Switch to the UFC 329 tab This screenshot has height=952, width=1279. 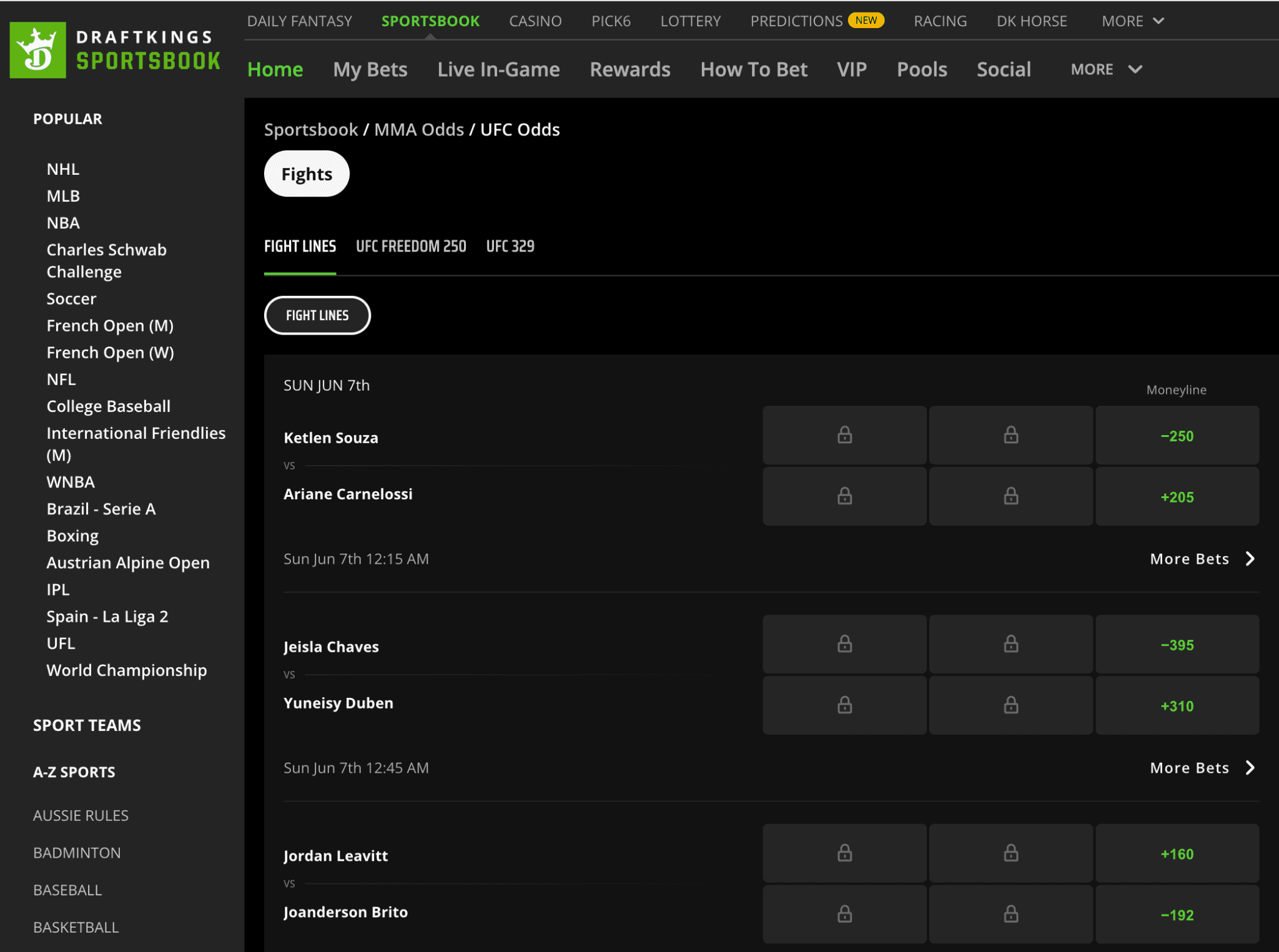[x=510, y=247]
